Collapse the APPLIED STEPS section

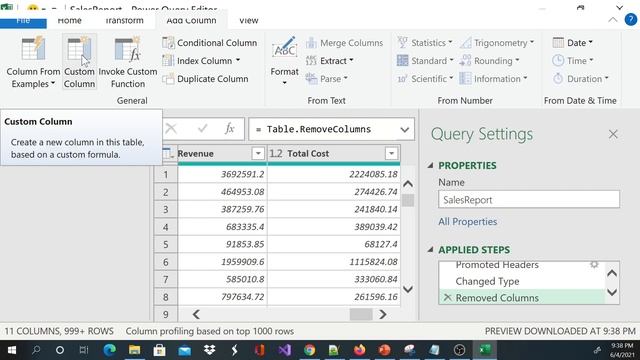pos(430,249)
